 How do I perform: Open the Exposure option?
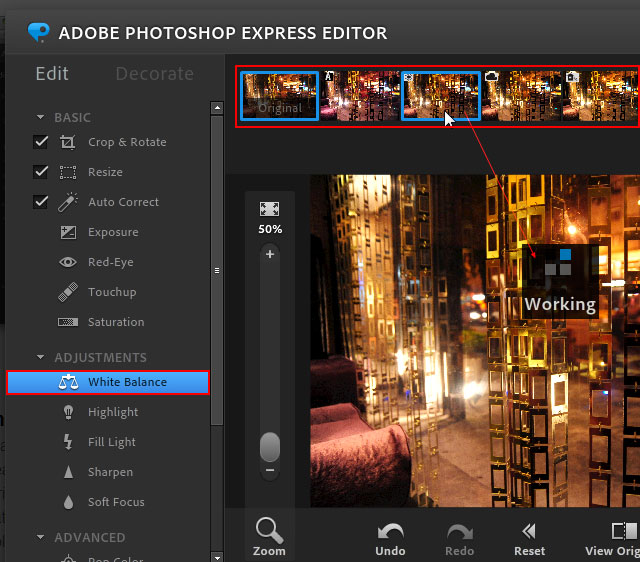(113, 232)
